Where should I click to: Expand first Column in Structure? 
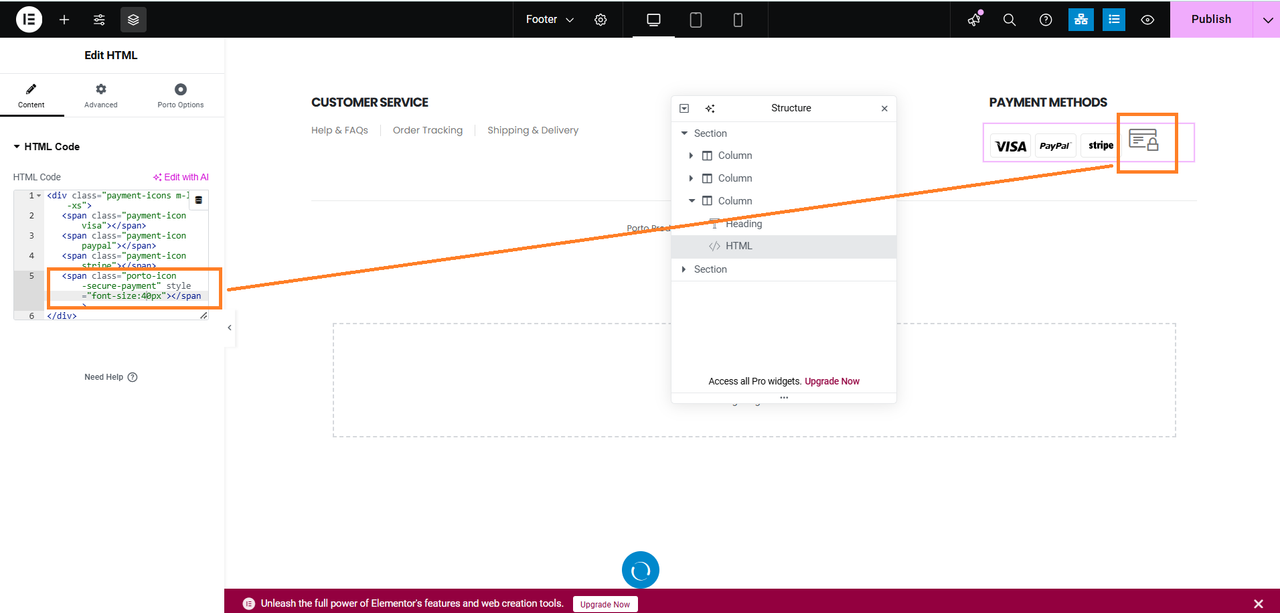tap(691, 156)
